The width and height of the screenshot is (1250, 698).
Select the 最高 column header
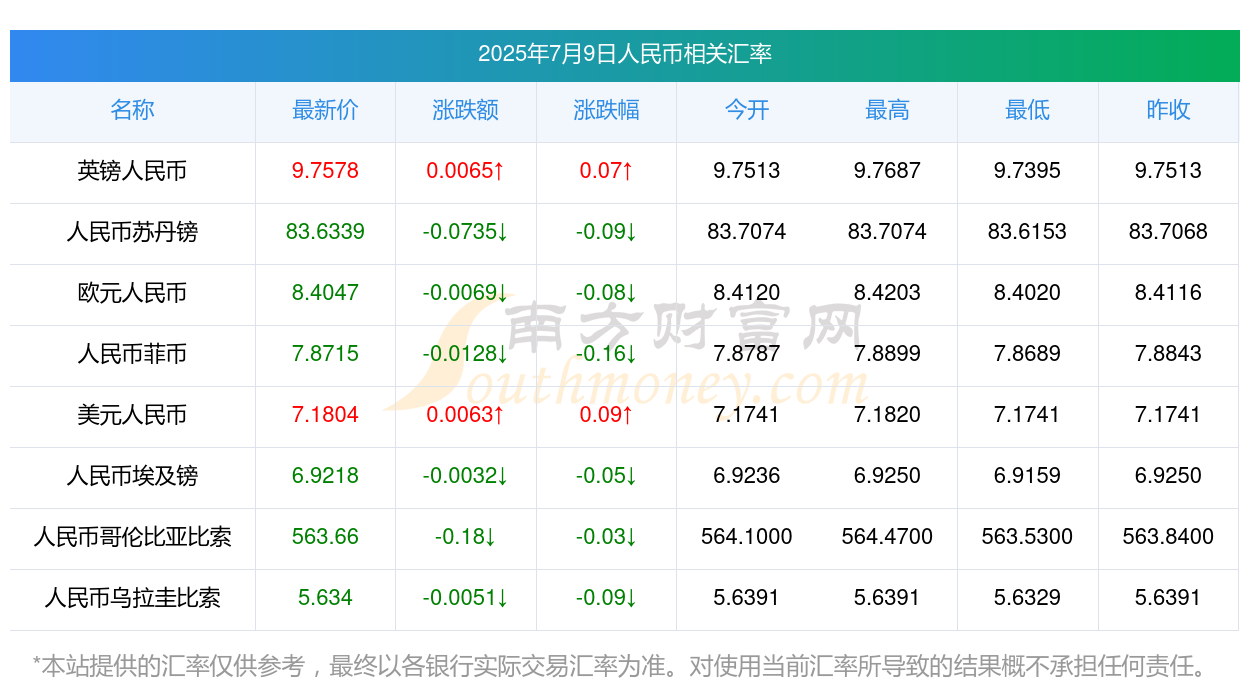(887, 110)
